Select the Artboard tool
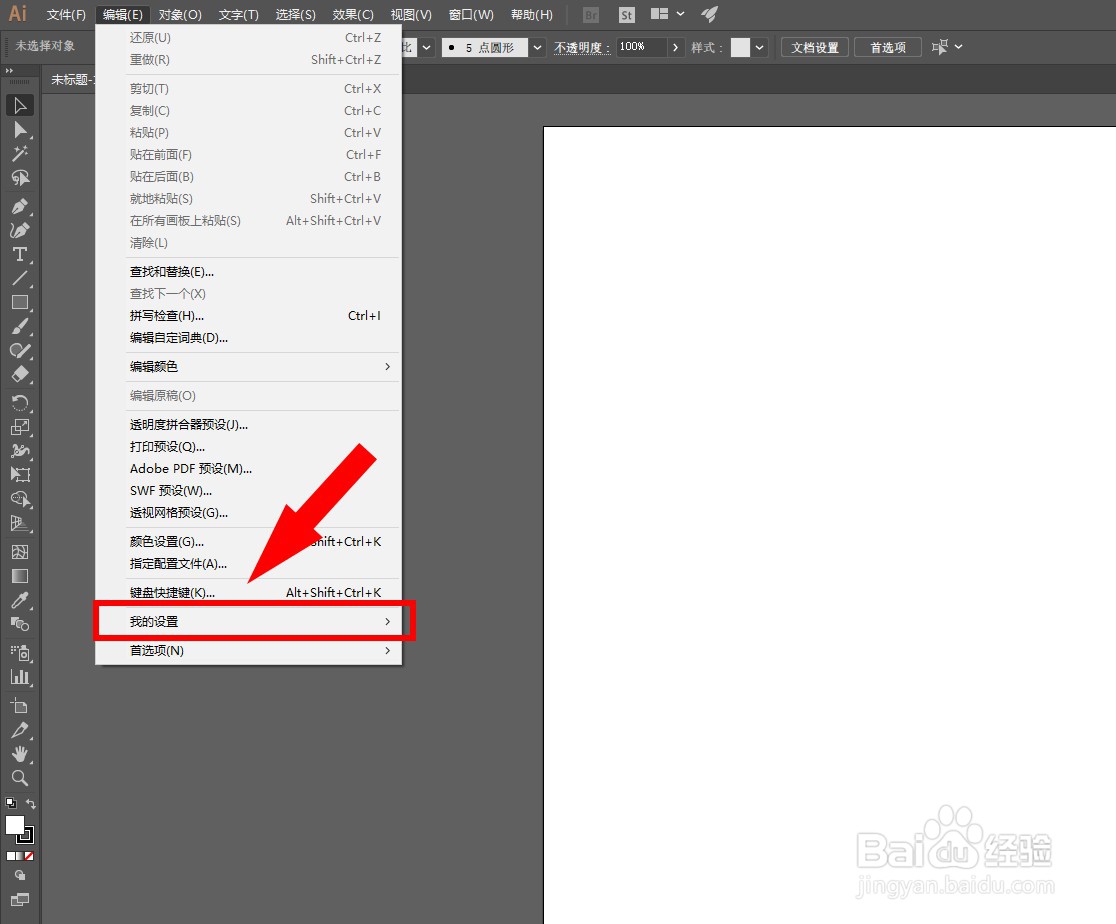Viewport: 1116px width, 924px height. click(20, 706)
